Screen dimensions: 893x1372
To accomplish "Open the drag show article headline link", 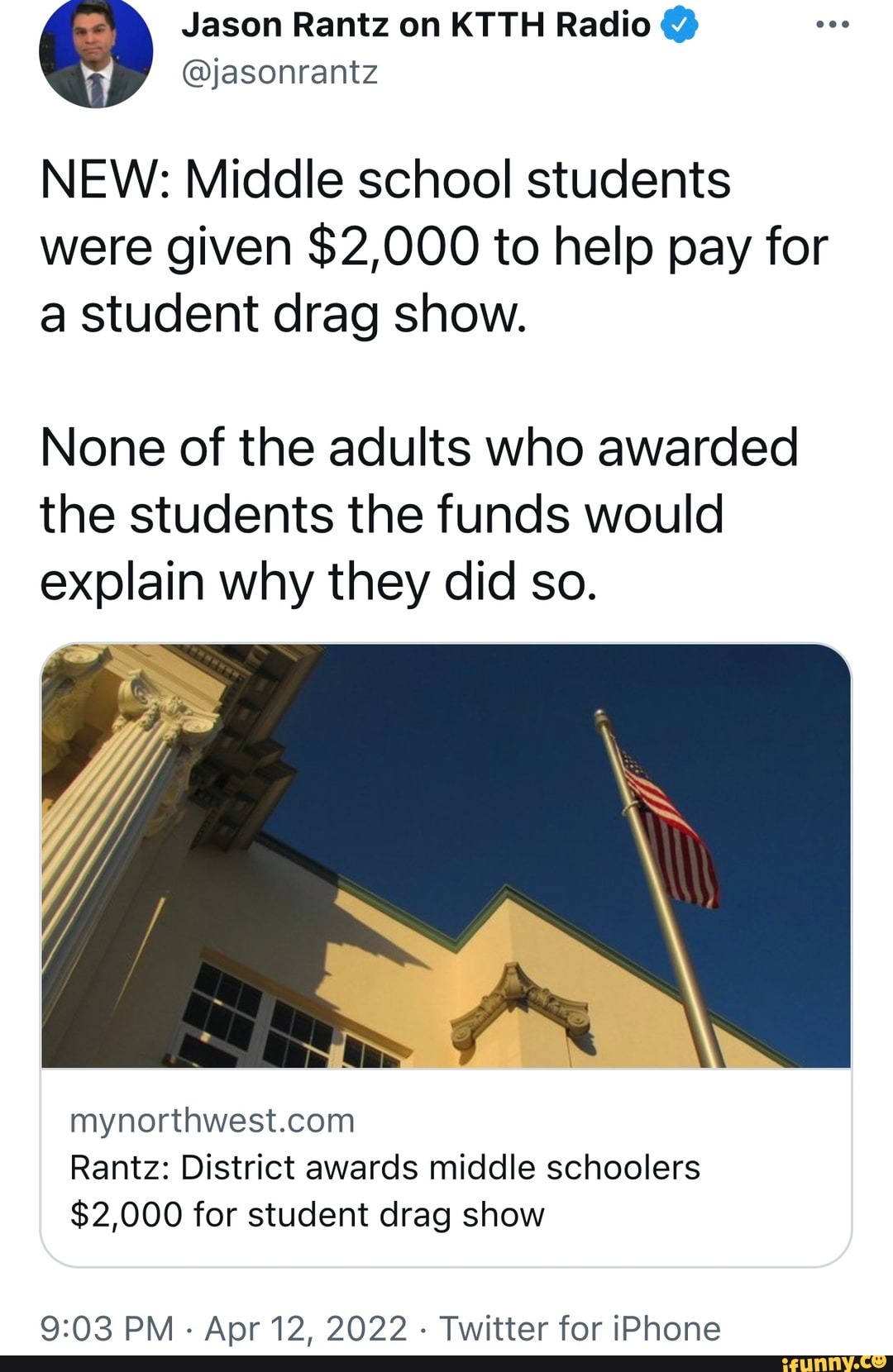I will [x=385, y=1190].
